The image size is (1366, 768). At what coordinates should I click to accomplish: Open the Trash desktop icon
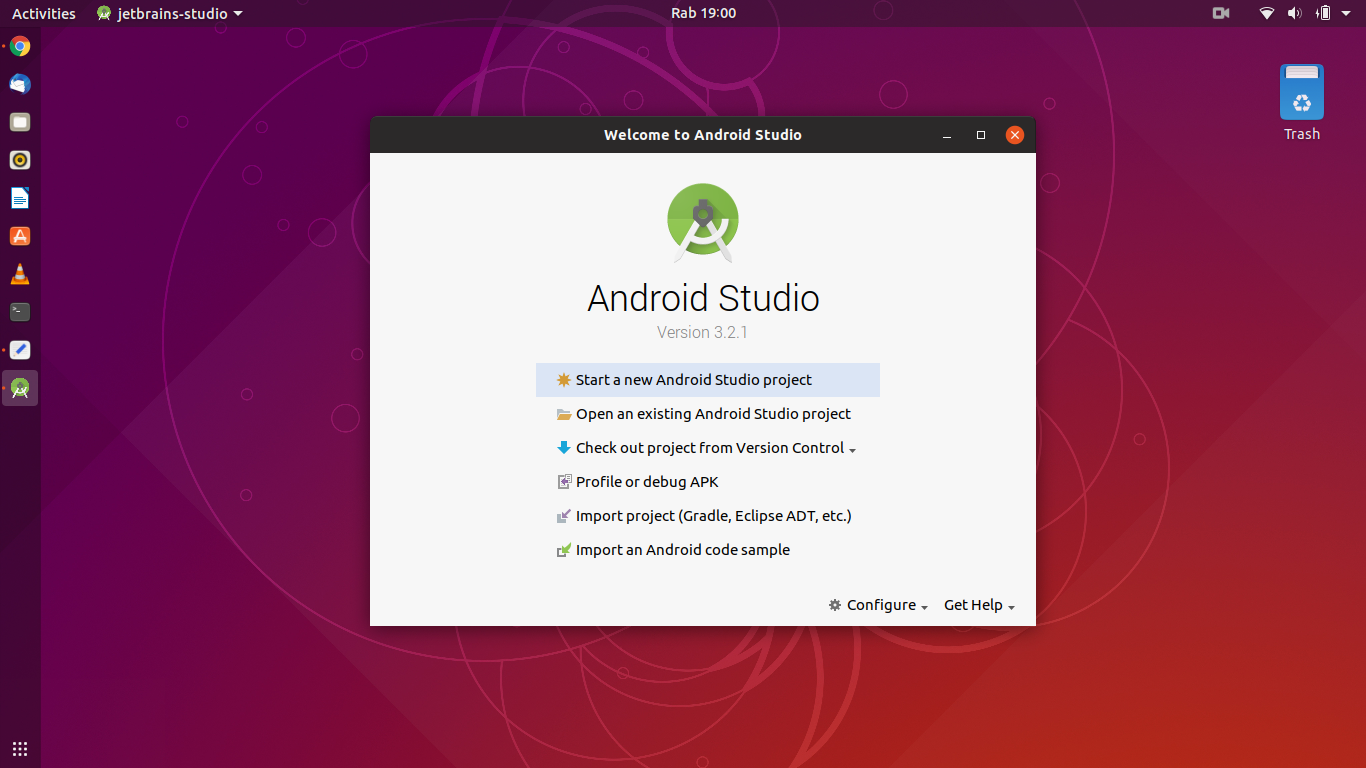pyautogui.click(x=1302, y=102)
